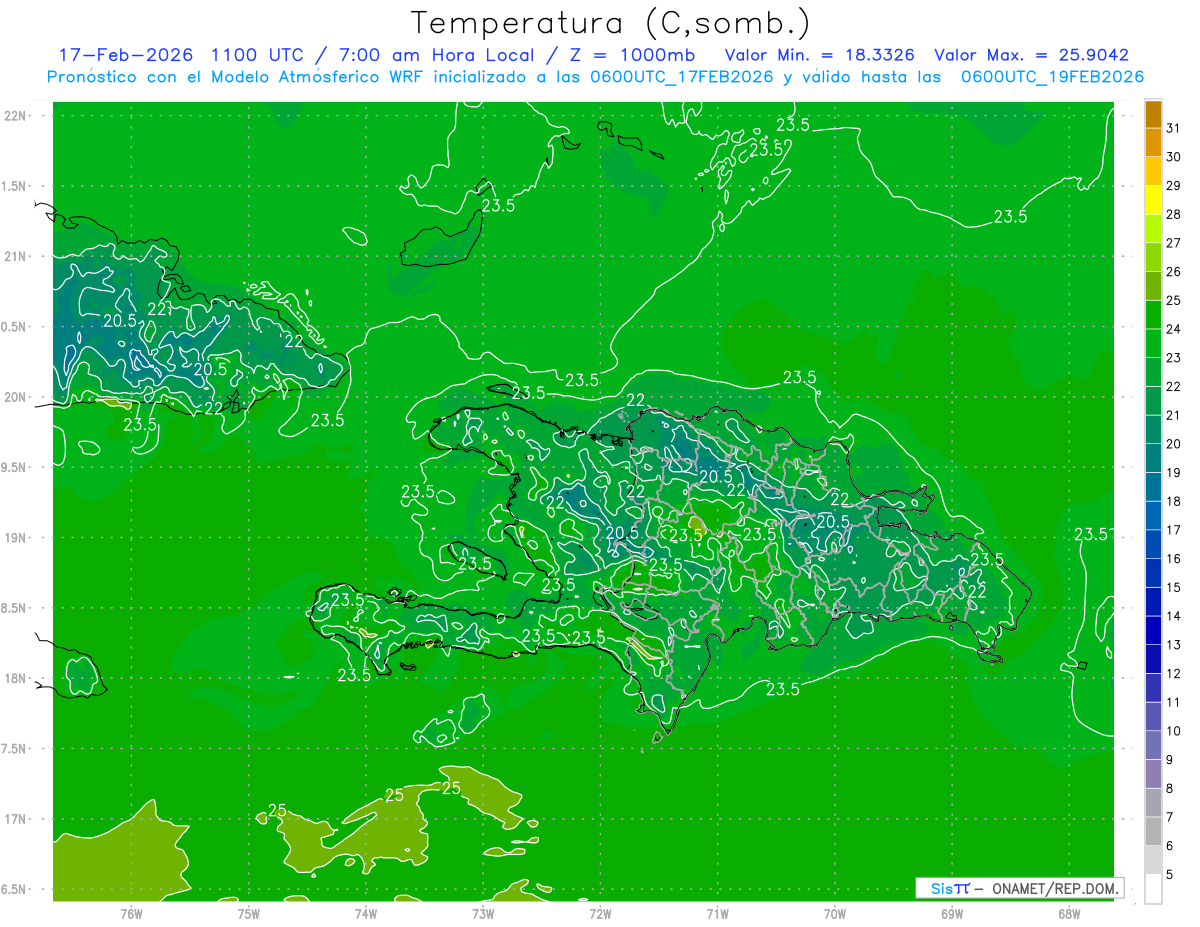Click the "75W" longitude axis label
Image resolution: width=1200 pixels, height=927 pixels.
[x=248, y=914]
